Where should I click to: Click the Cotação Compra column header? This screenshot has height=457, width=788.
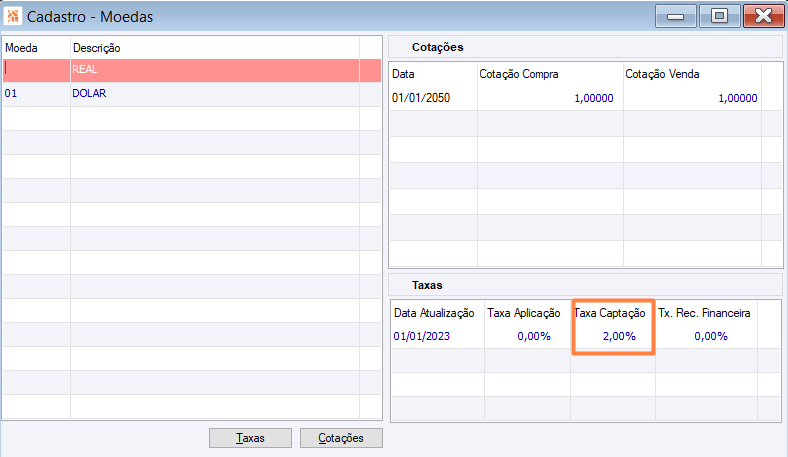tap(550, 74)
